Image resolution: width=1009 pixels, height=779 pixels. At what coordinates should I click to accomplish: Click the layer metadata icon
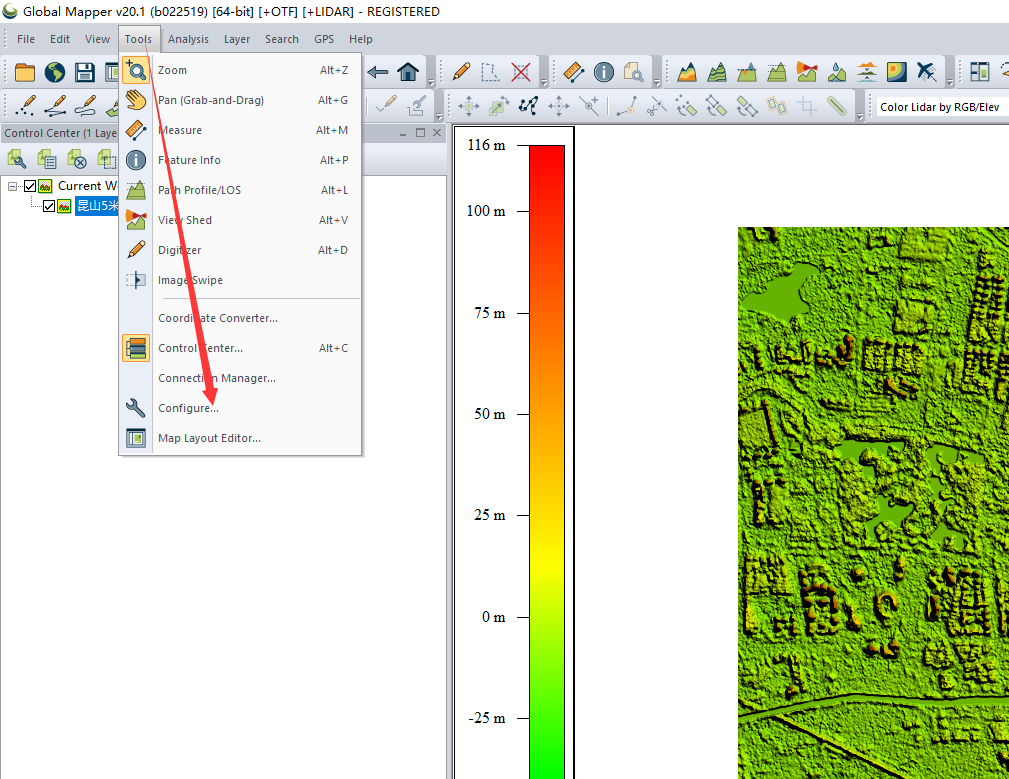click(46, 158)
